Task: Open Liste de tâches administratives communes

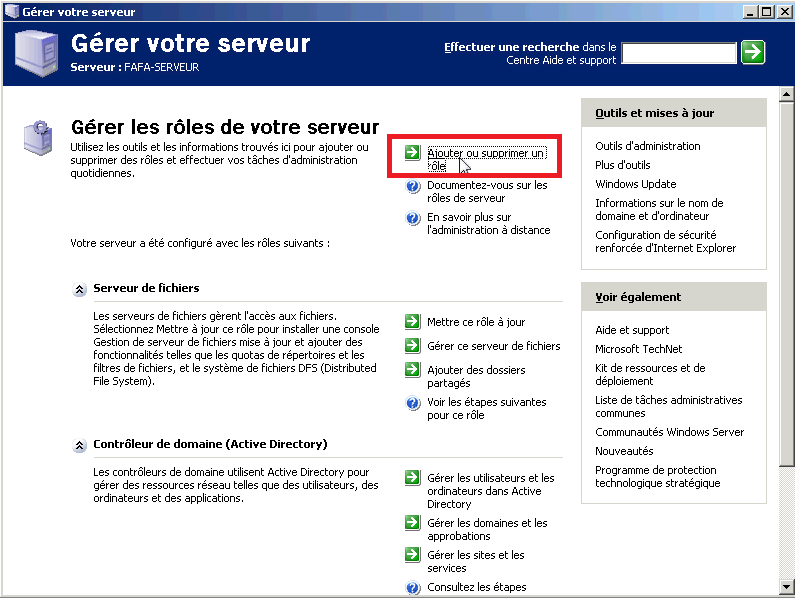Action: (x=669, y=406)
